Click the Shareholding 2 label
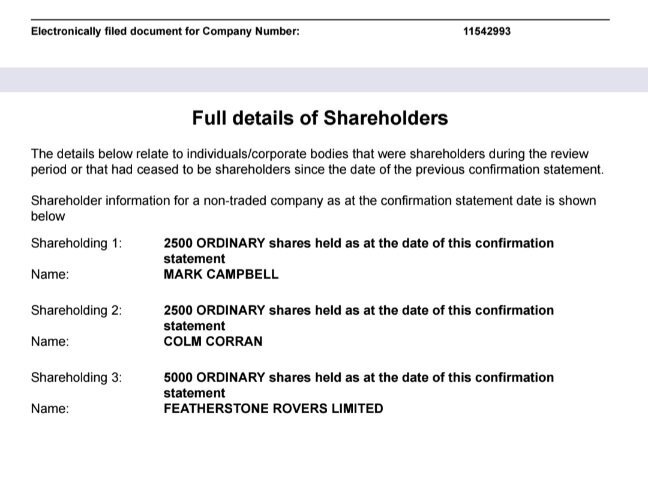648x494 pixels. pos(76,310)
